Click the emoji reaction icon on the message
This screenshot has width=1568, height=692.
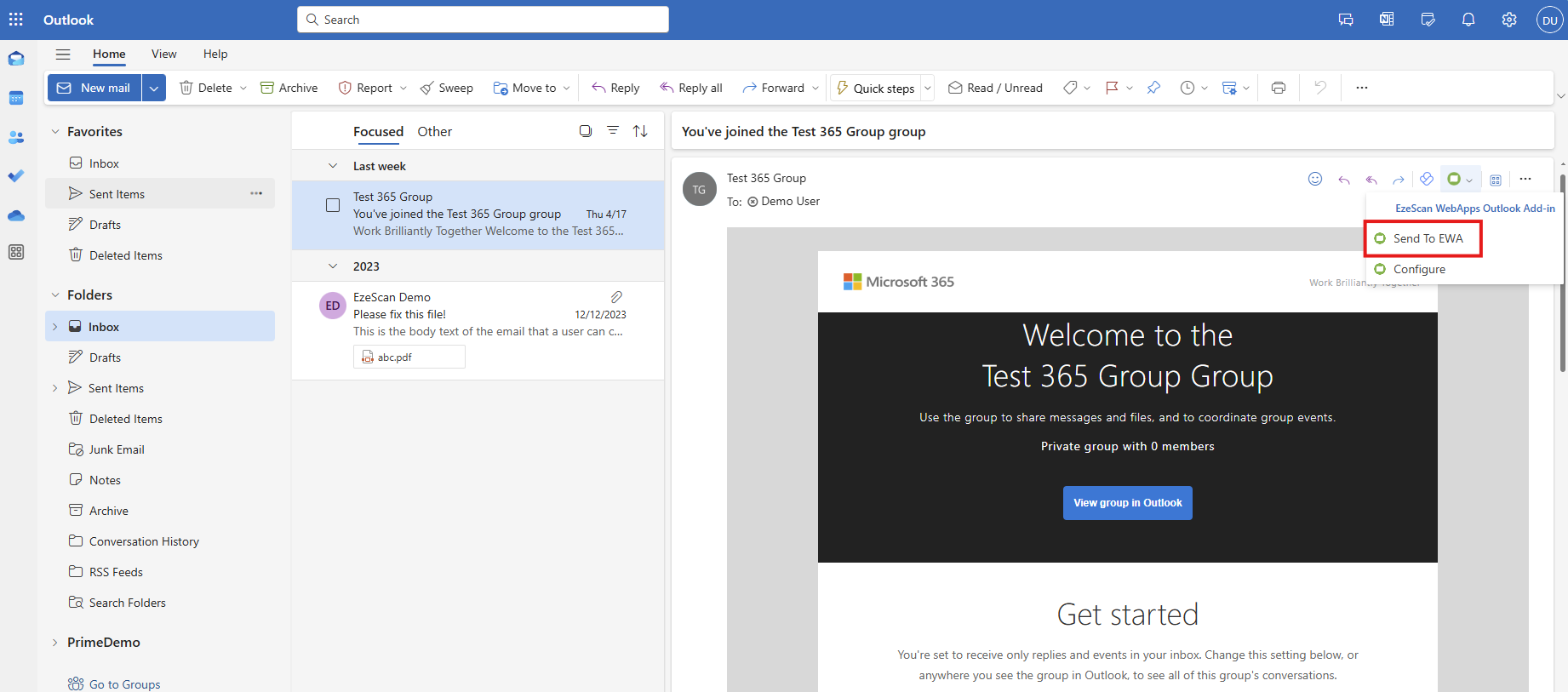point(1314,179)
